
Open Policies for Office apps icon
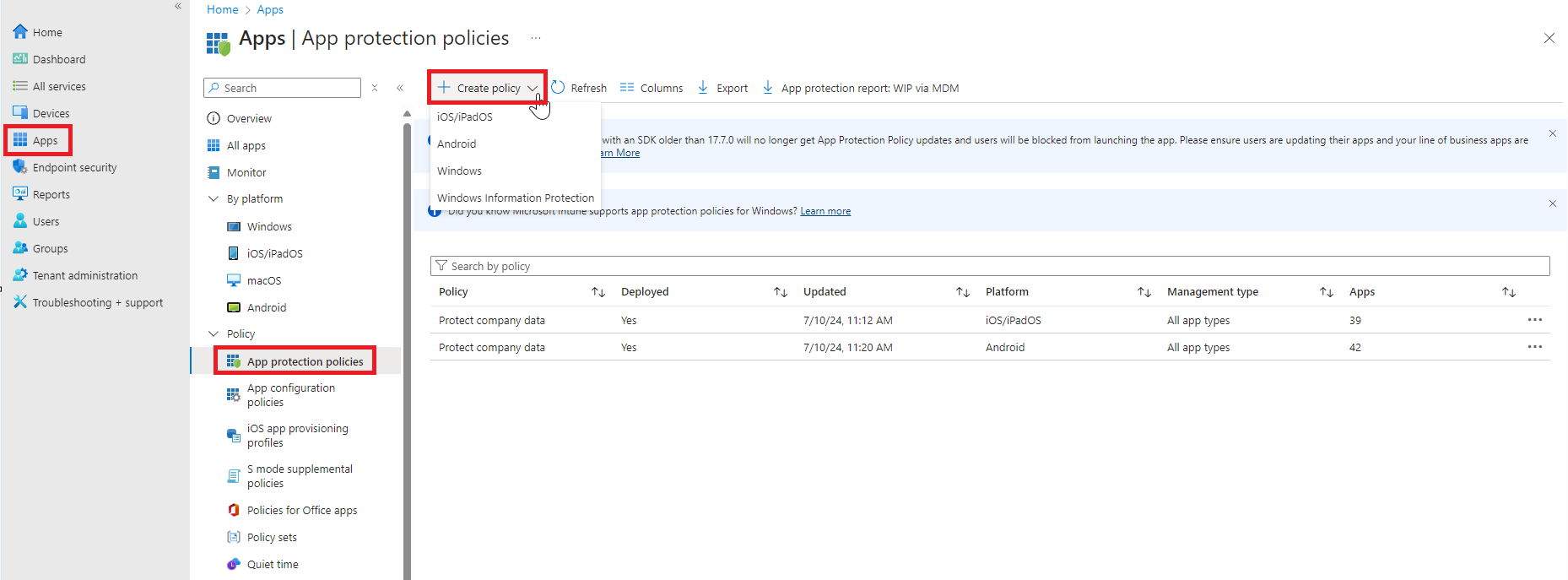[234, 510]
